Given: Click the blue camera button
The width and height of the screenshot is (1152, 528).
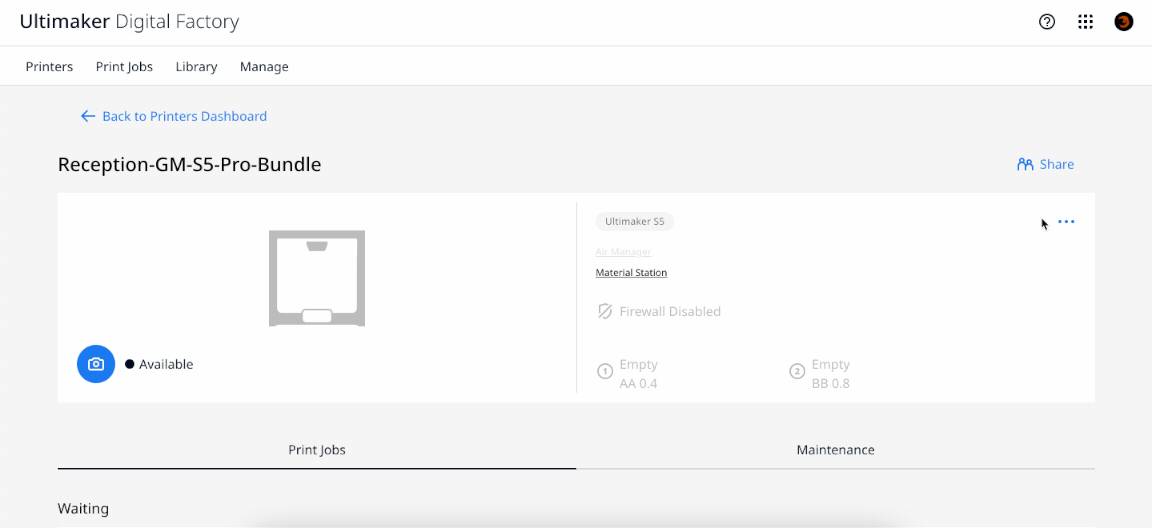Looking at the screenshot, I should [96, 364].
